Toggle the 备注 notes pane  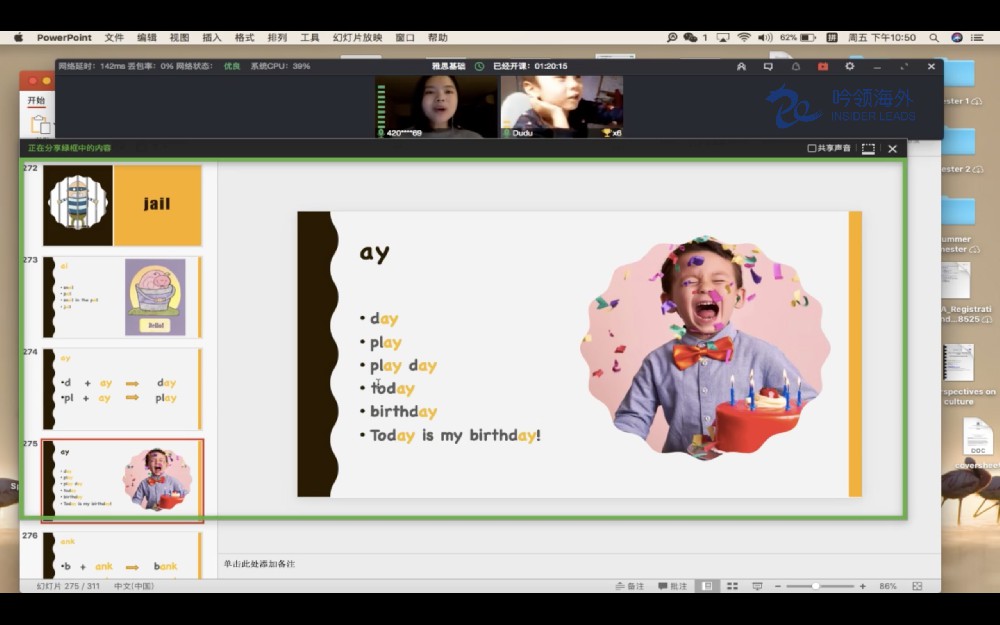[x=629, y=586]
